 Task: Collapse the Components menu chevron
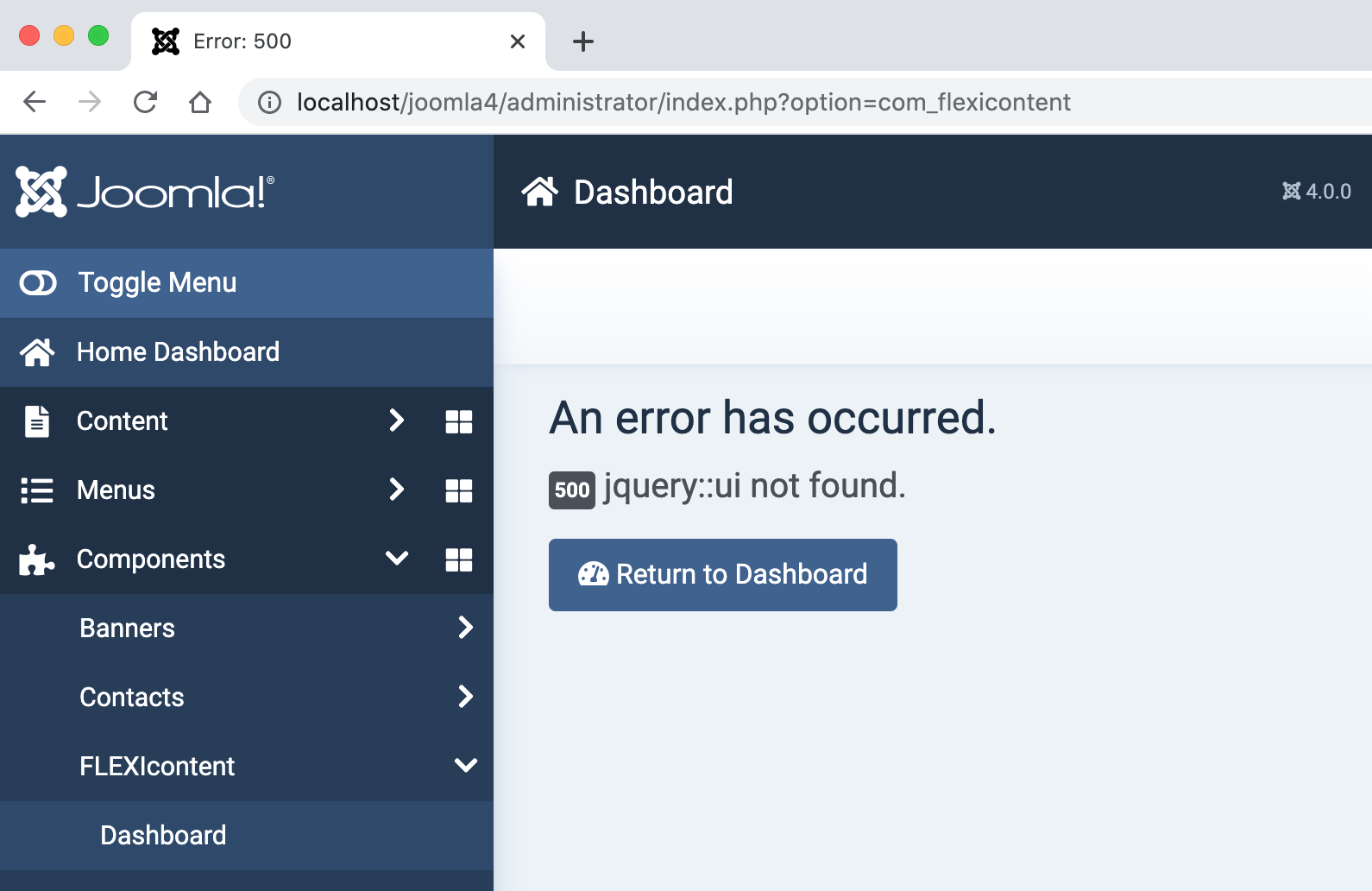pyautogui.click(x=397, y=558)
